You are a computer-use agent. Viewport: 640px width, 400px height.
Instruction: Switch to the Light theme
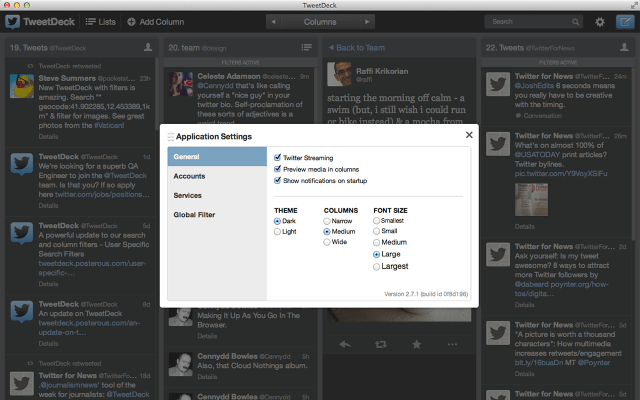278,232
